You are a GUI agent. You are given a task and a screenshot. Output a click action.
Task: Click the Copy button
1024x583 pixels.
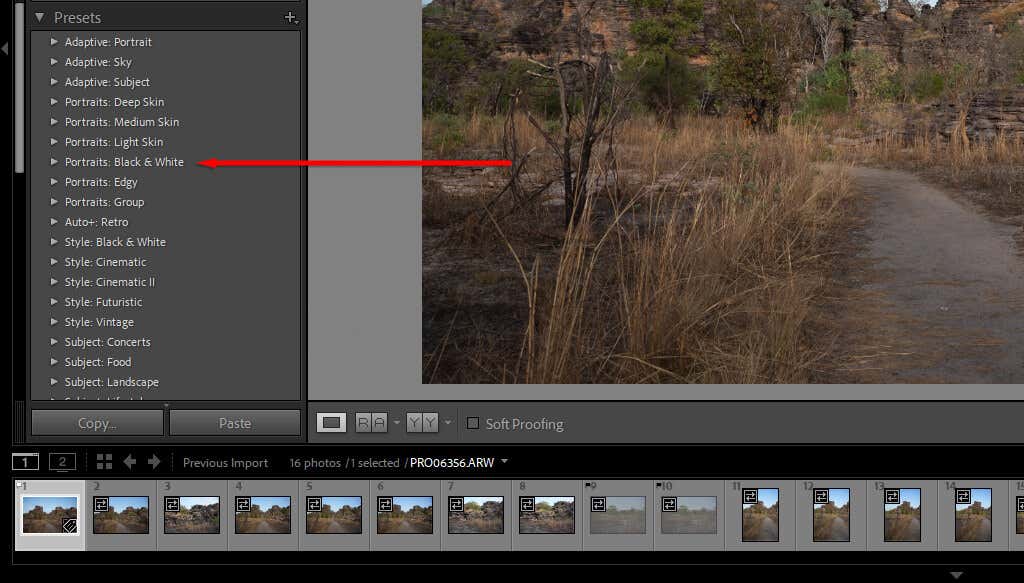(x=97, y=422)
